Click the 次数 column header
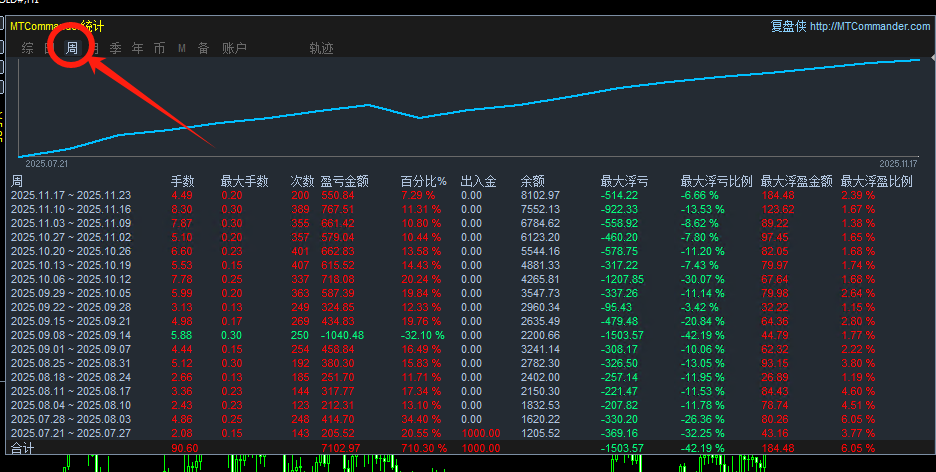Viewport: 936px width, 472px height. pyautogui.click(x=303, y=181)
